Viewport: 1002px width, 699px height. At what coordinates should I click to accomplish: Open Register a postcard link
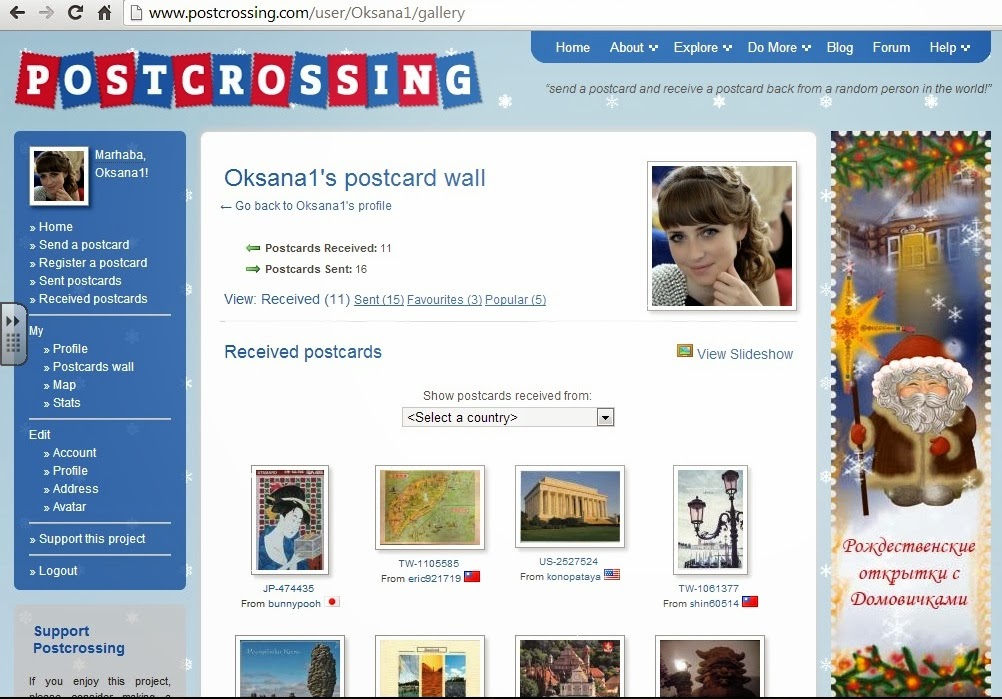point(93,263)
